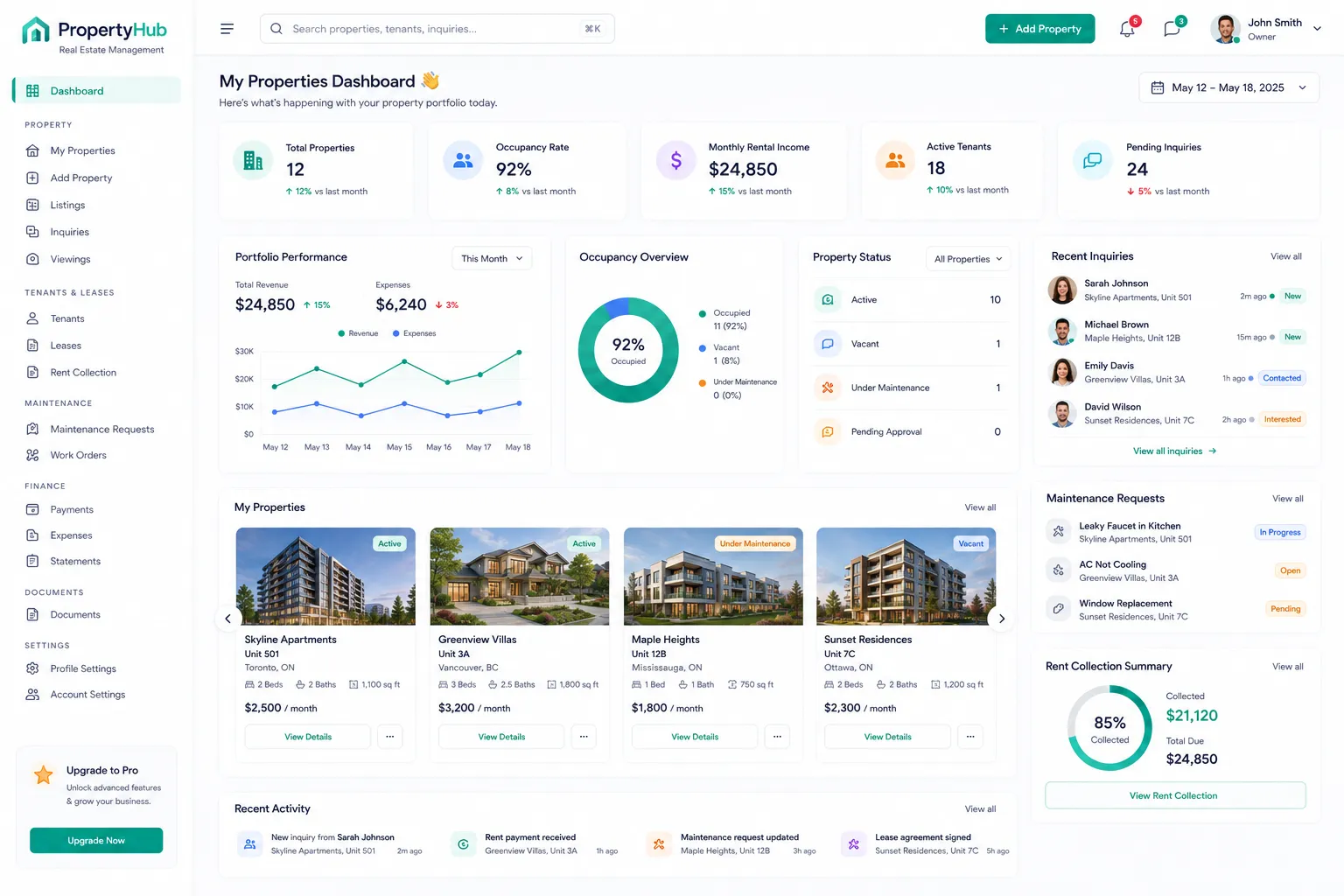The width and height of the screenshot is (1344, 896).
Task: Open the chat messages icon
Action: pos(1172,29)
